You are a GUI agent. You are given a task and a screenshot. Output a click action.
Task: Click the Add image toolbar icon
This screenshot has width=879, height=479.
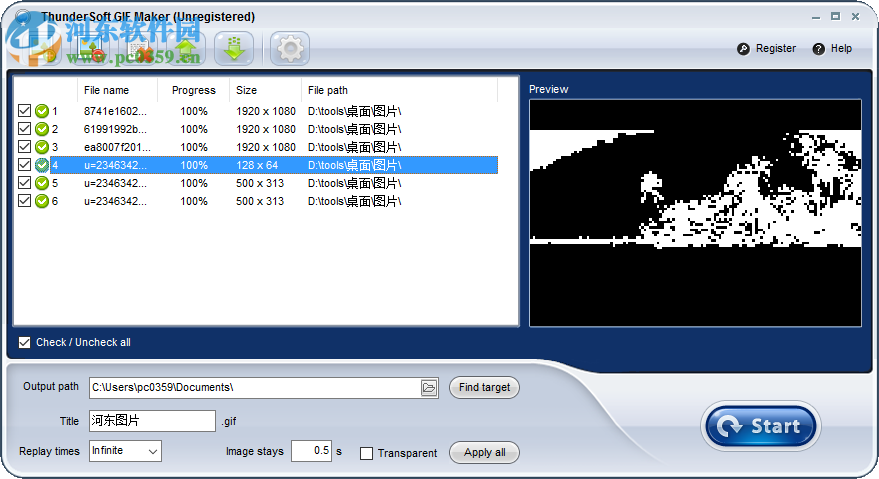click(x=42, y=49)
